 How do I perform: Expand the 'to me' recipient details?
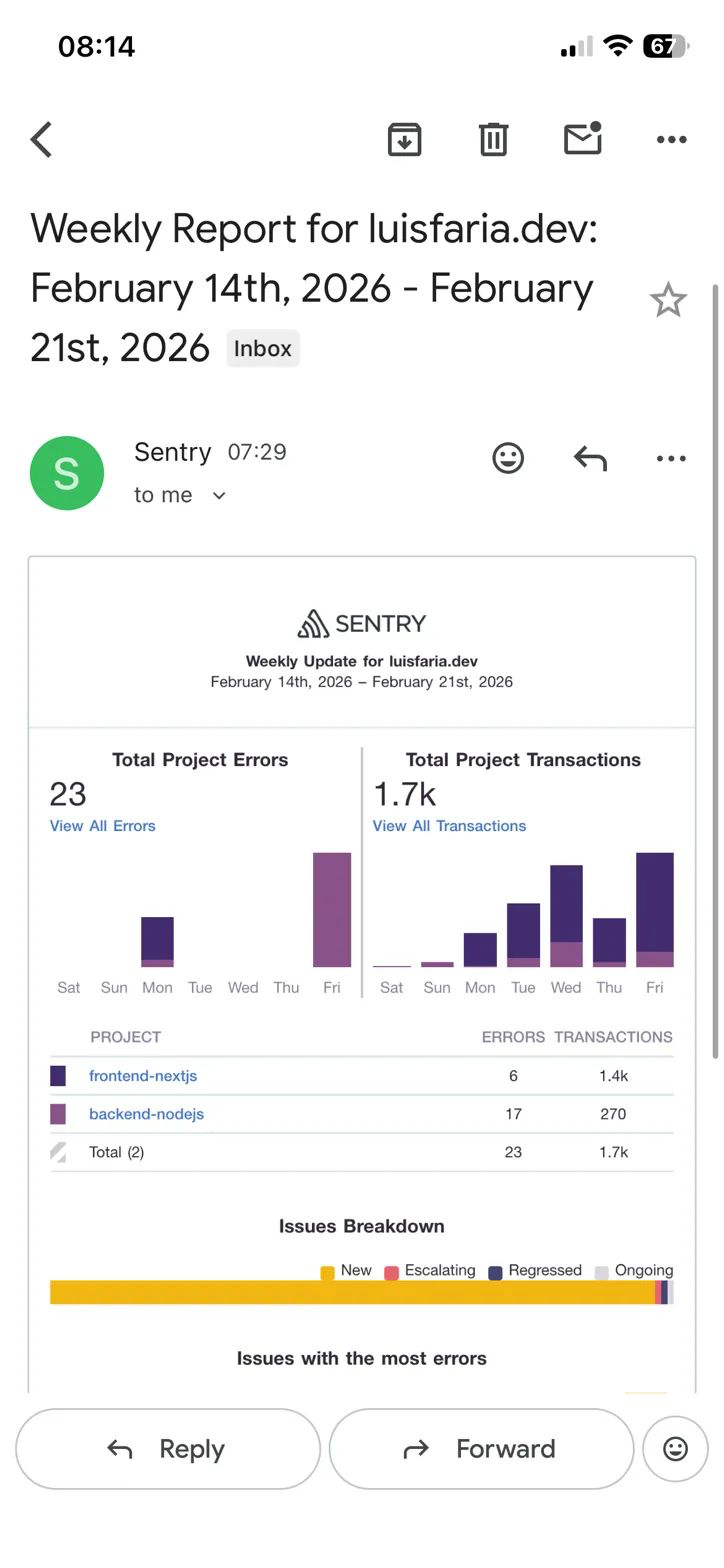(x=180, y=494)
